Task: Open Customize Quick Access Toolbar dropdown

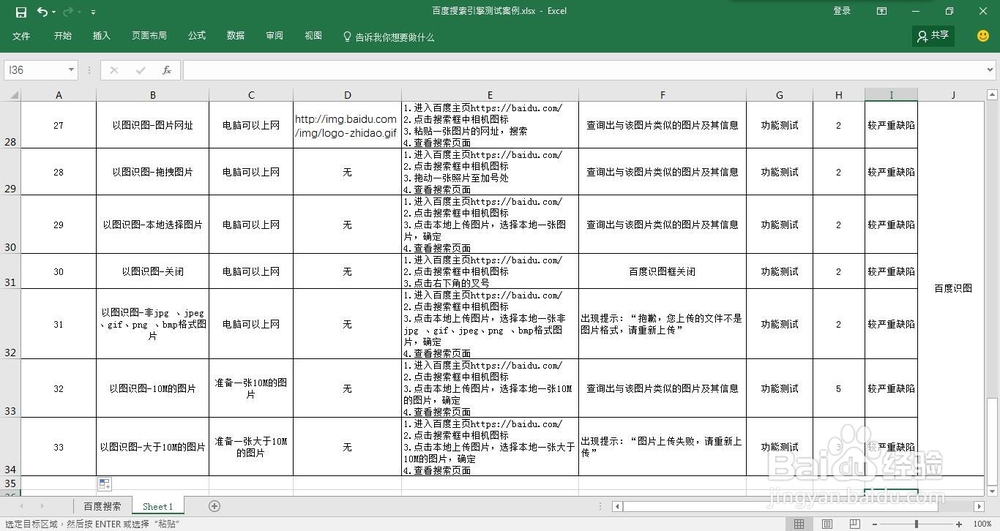Action: pyautogui.click(x=93, y=12)
